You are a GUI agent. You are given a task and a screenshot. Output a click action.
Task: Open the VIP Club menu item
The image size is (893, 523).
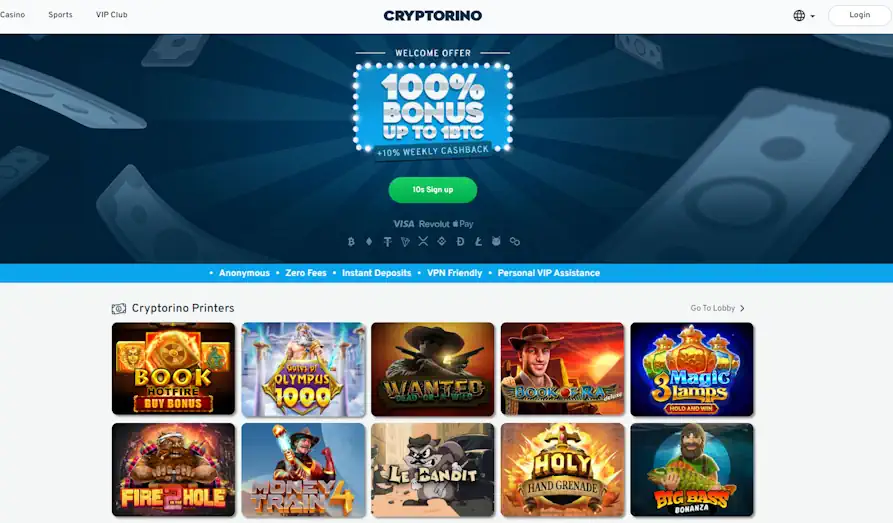[112, 15]
